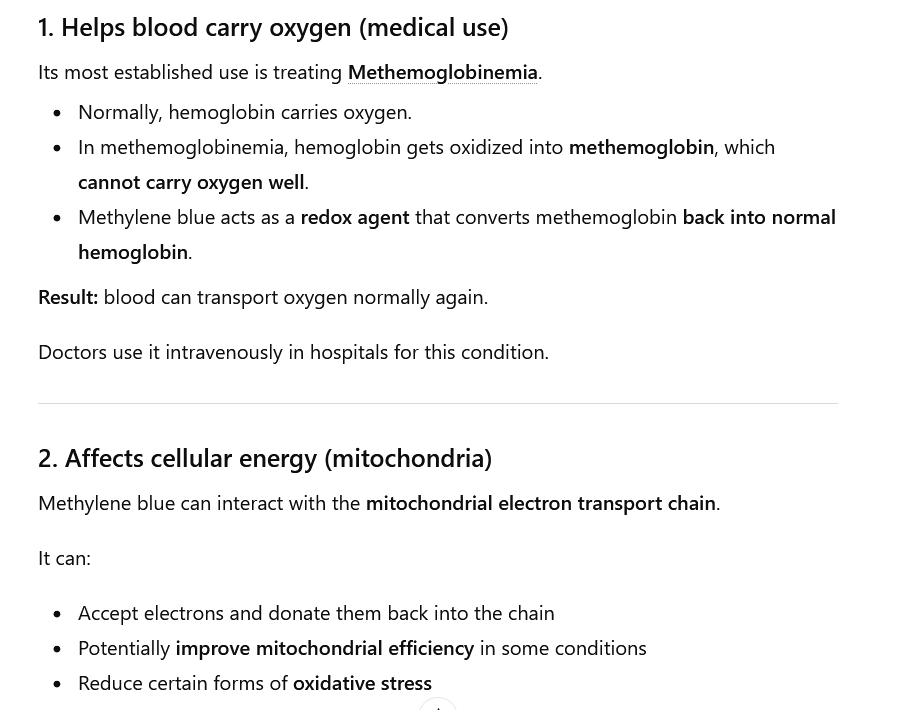Click the bold word 'methemoglobin'
Viewport: 923px width, 710px height.
click(641, 147)
